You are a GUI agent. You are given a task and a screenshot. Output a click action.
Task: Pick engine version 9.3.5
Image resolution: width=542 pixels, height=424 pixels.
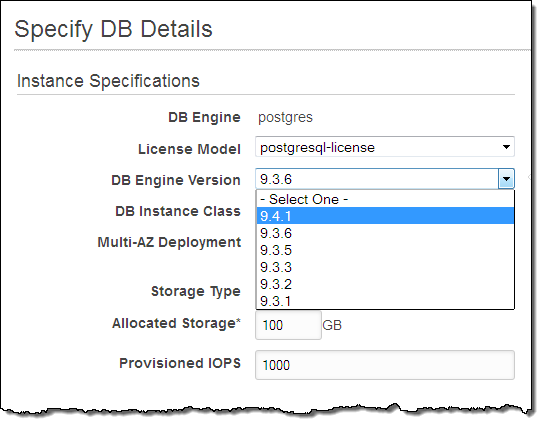385,250
